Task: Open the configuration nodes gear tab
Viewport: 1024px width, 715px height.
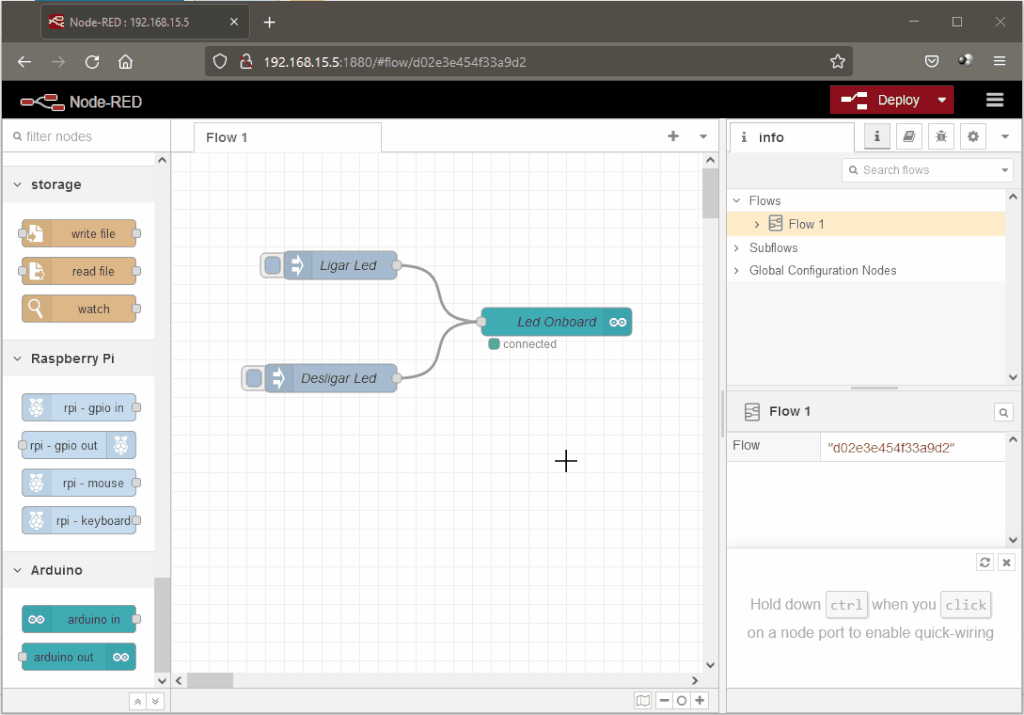Action: tap(973, 136)
